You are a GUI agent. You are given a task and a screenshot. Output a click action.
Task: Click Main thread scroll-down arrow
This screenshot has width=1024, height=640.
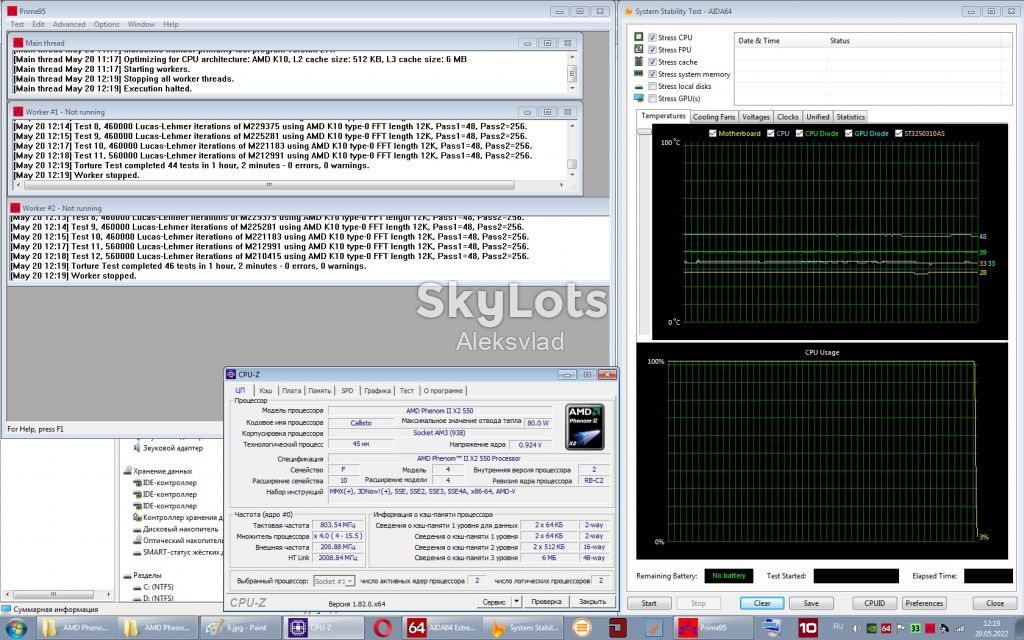pyautogui.click(x=571, y=88)
